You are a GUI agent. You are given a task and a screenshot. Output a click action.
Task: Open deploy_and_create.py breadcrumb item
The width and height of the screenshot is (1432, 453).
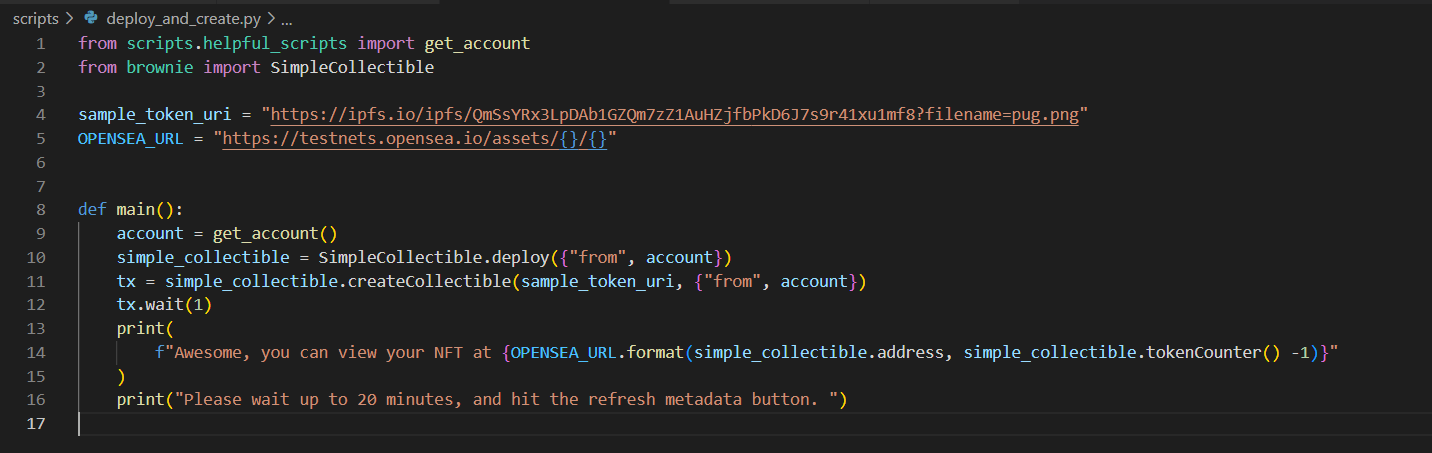coord(184,19)
